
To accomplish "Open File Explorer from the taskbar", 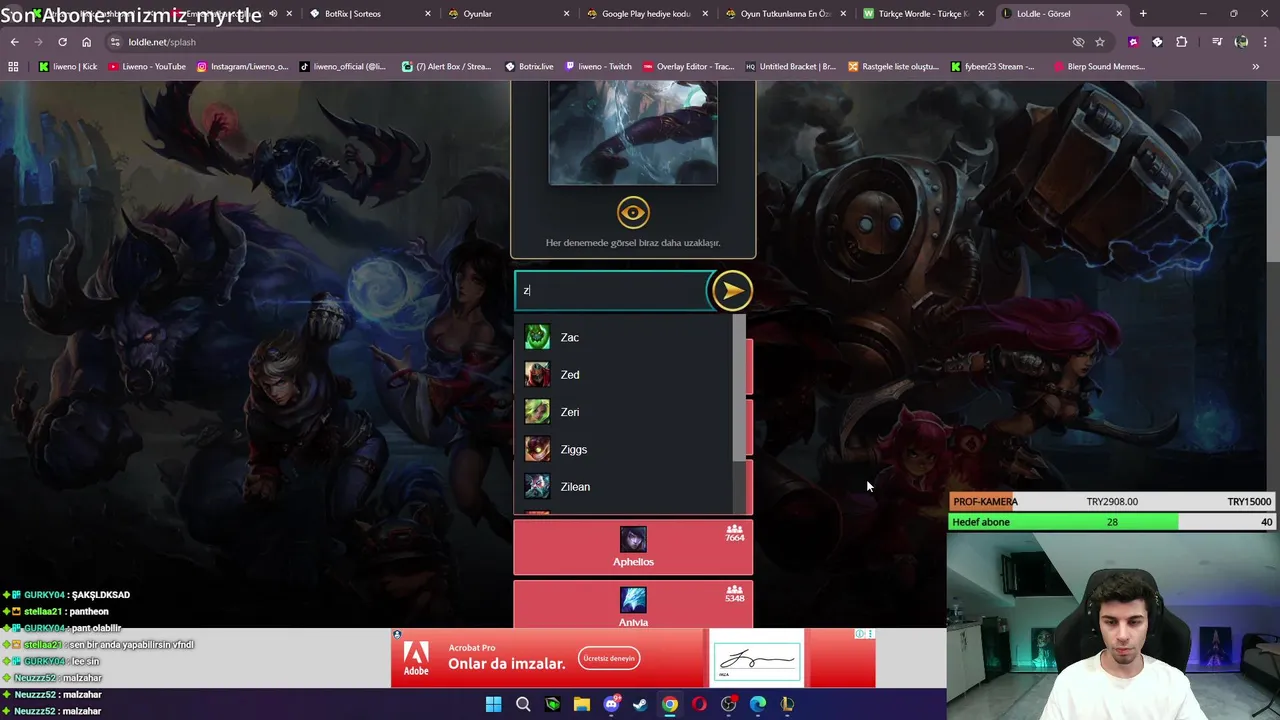I will tap(581, 704).
